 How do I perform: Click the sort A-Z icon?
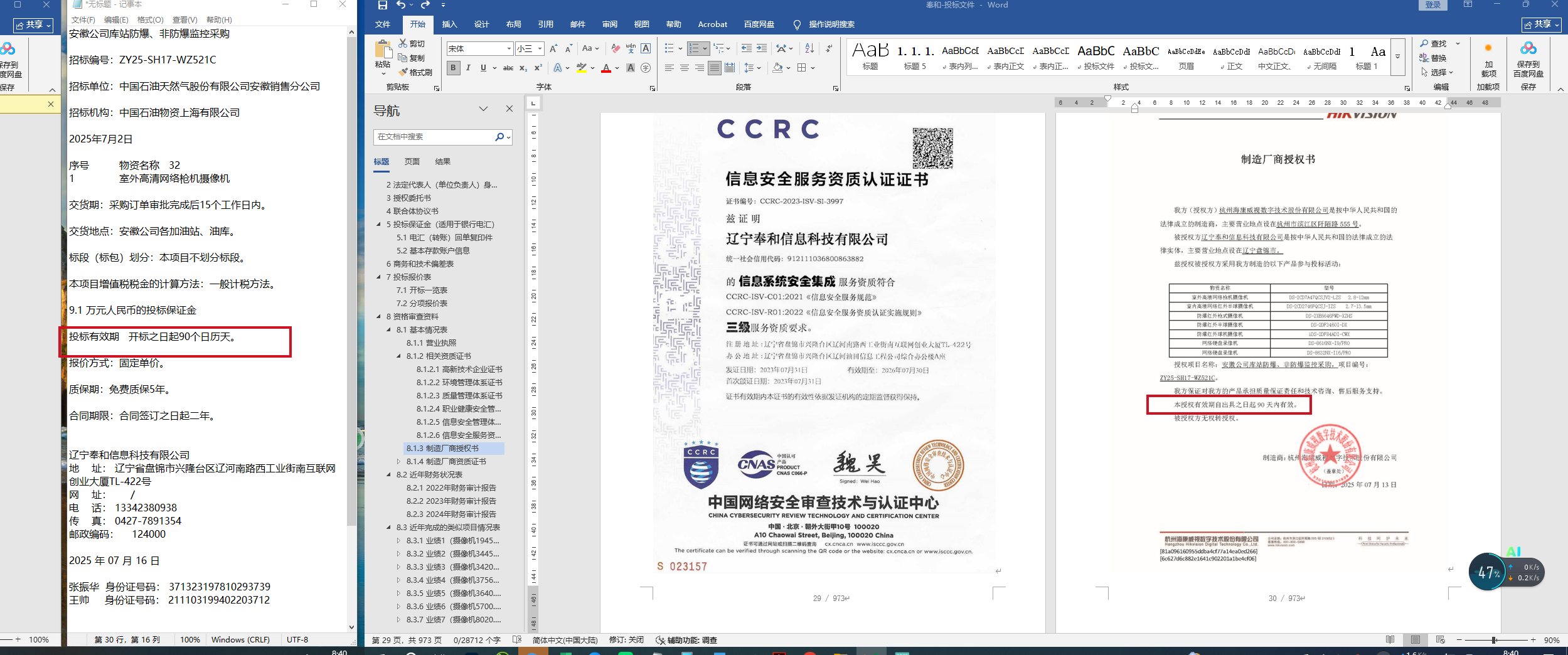[x=809, y=48]
